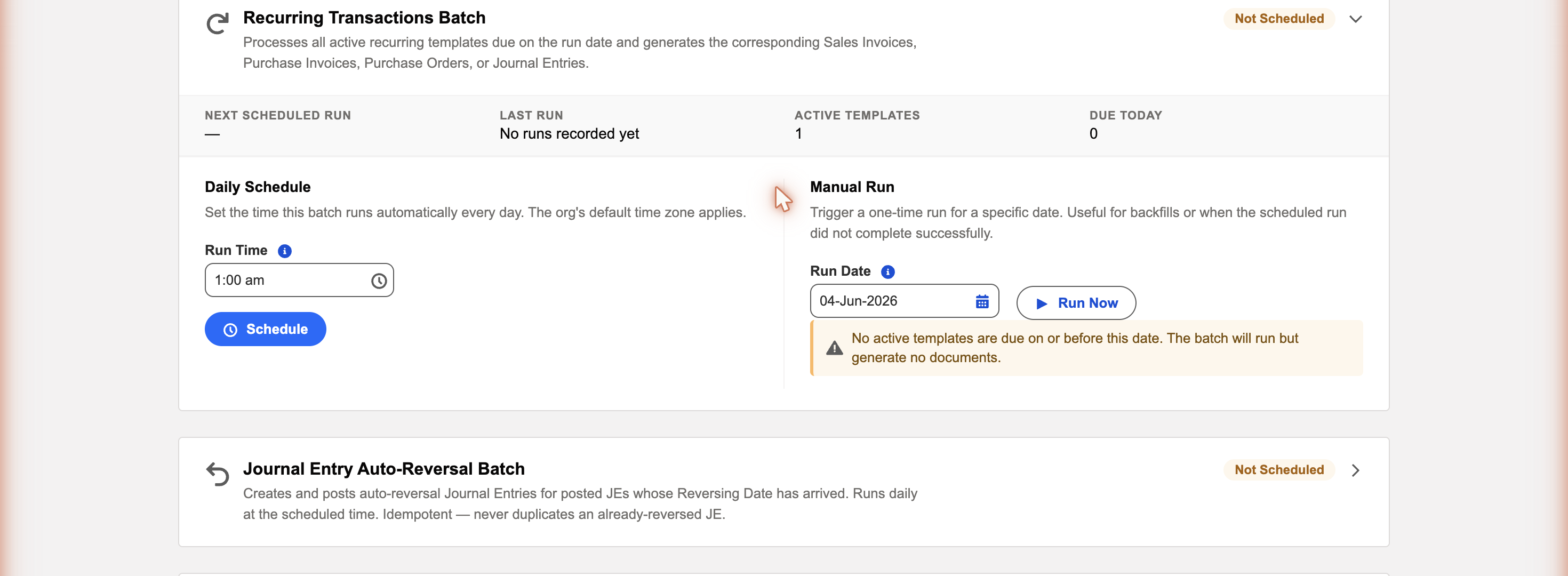This screenshot has width=1568, height=576.
Task: Click the Journal Entry Auto-Reversal undo icon
Action: coord(217,474)
